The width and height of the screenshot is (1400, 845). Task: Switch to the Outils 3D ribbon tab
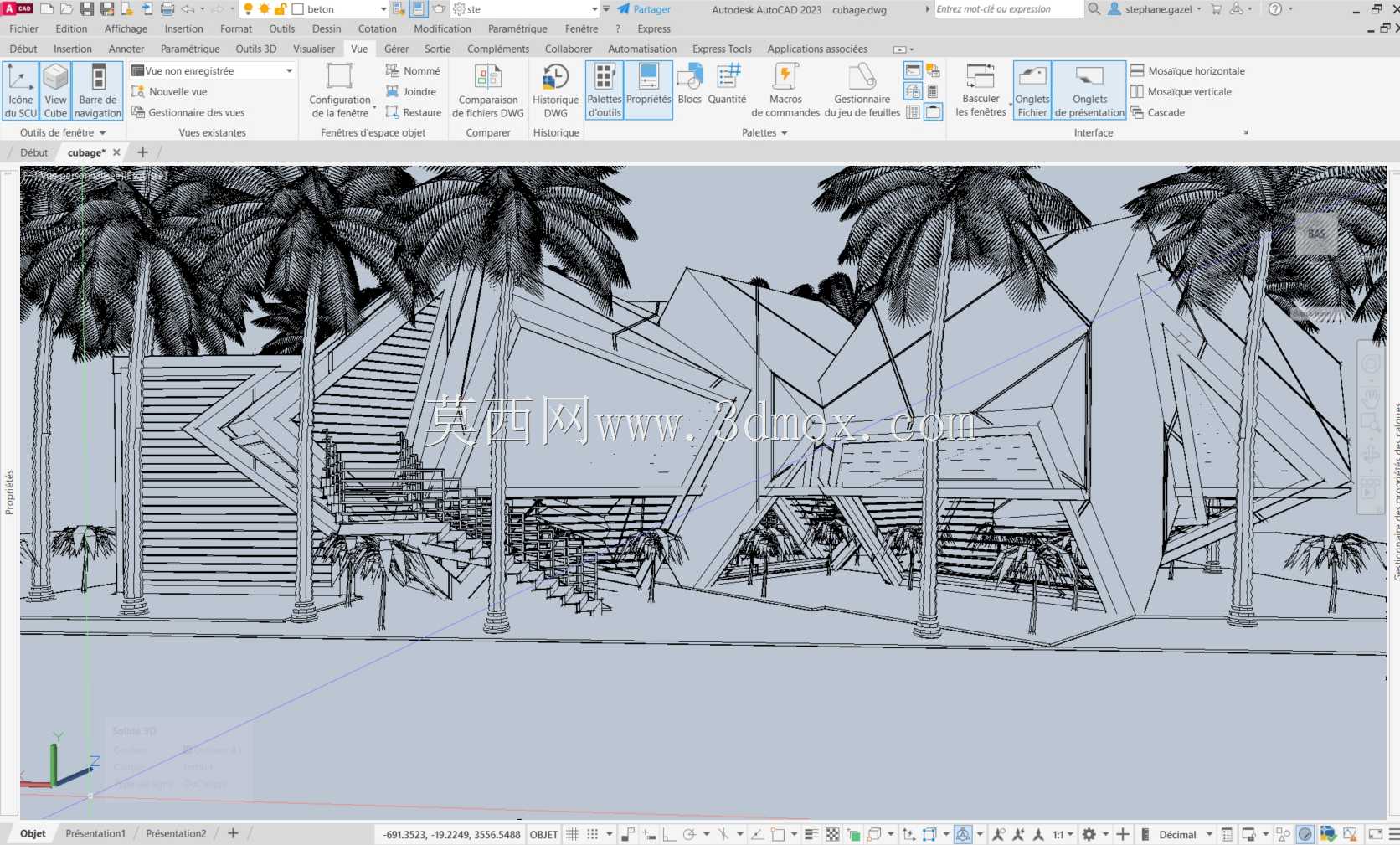click(256, 49)
